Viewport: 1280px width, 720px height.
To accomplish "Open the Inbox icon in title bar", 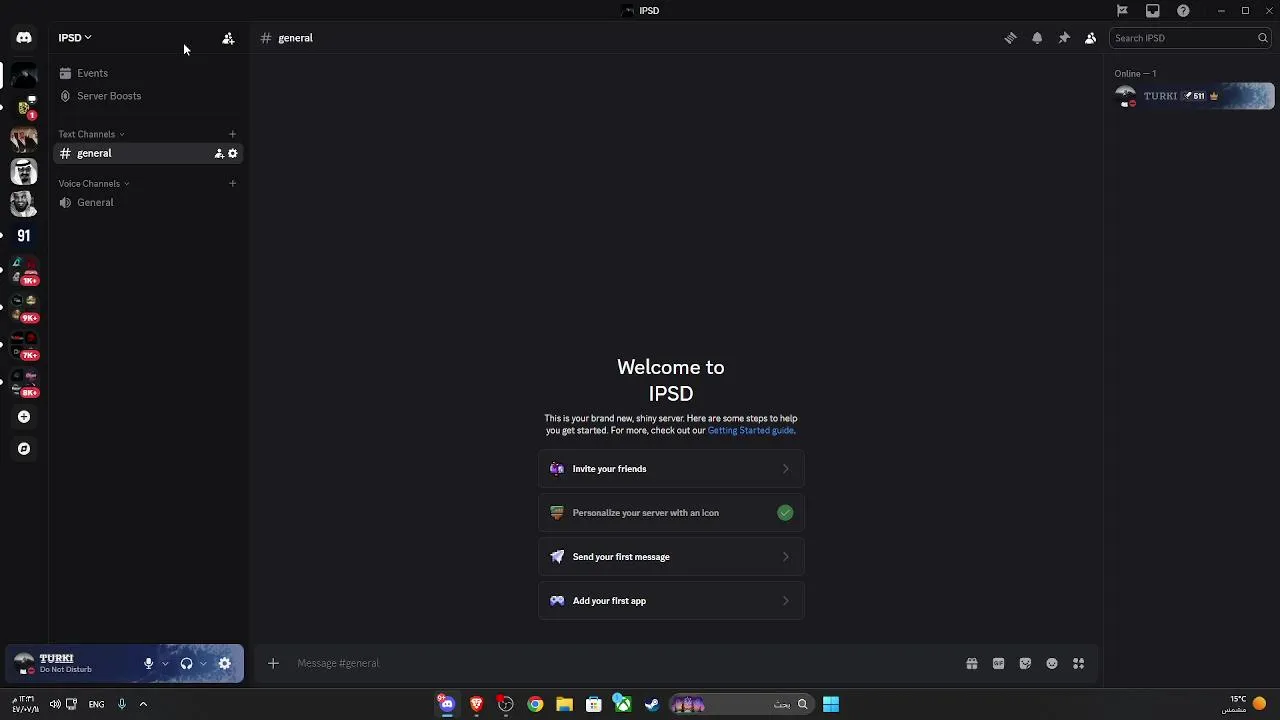I will pos(1153,10).
